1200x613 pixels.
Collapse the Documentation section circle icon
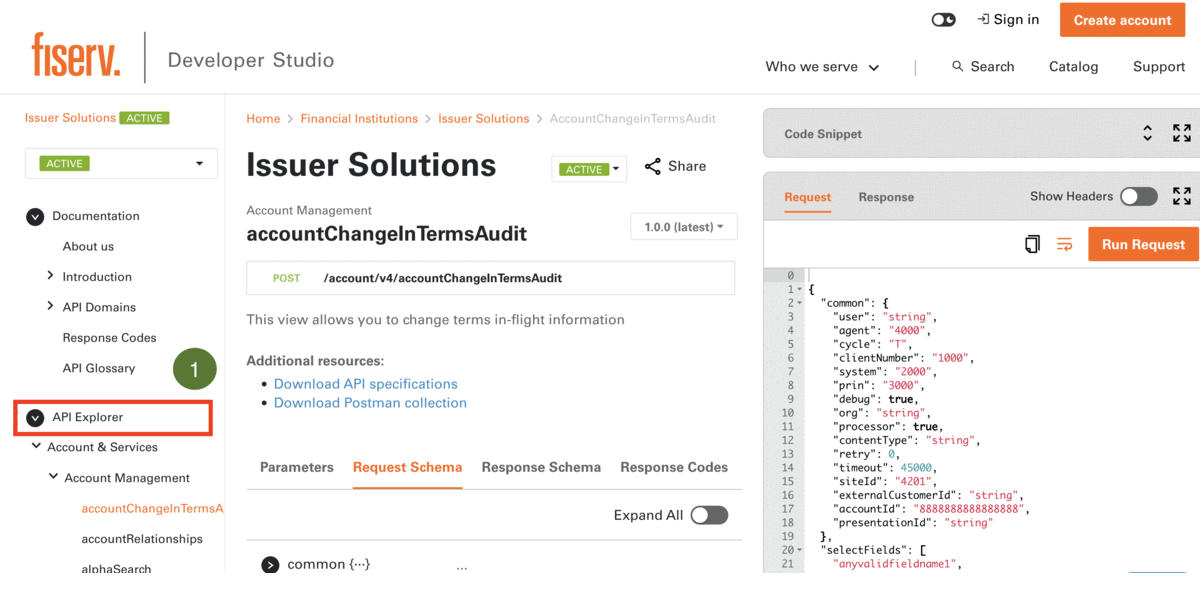point(35,216)
